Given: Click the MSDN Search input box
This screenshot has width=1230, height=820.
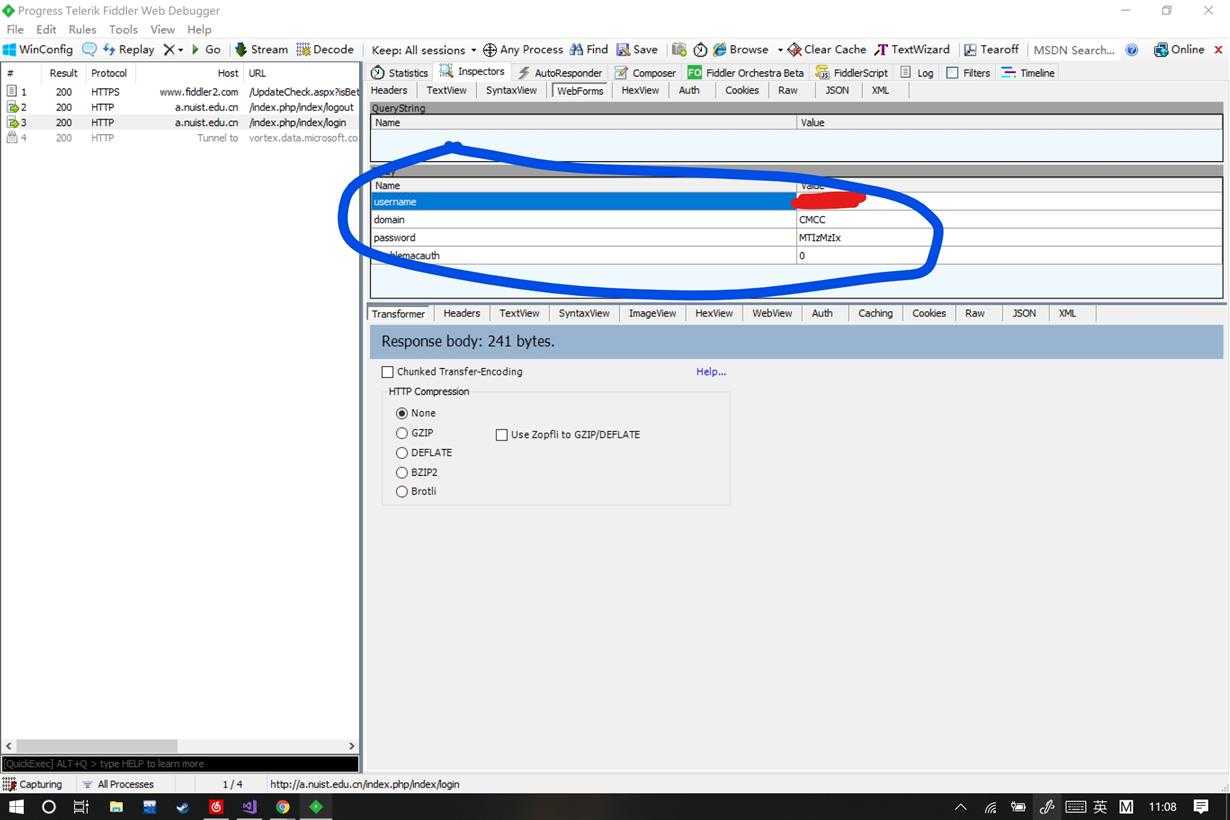Looking at the screenshot, I should (x=1074, y=50).
